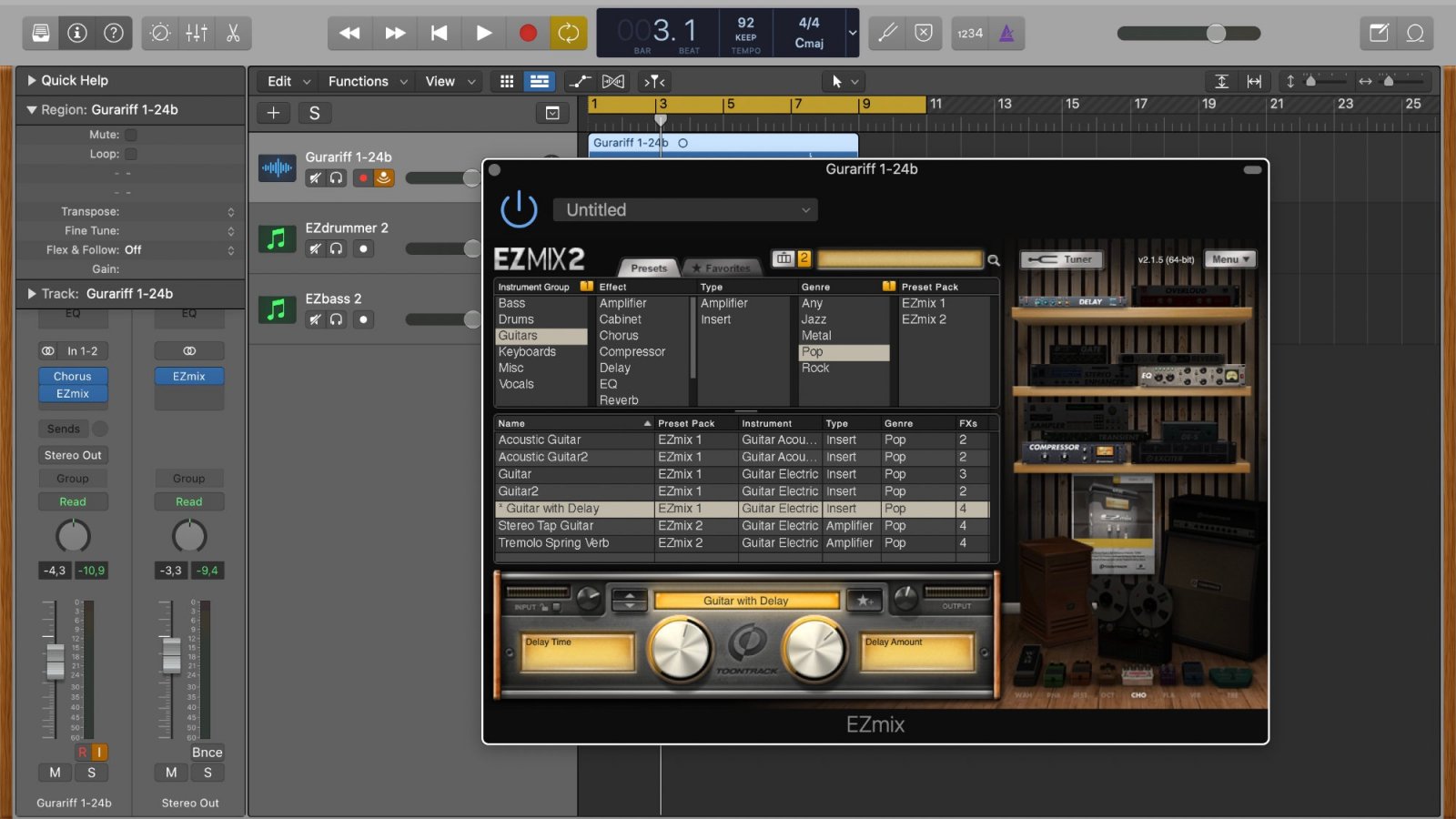
Task: Click the EZmix plugin power button
Action: (519, 209)
